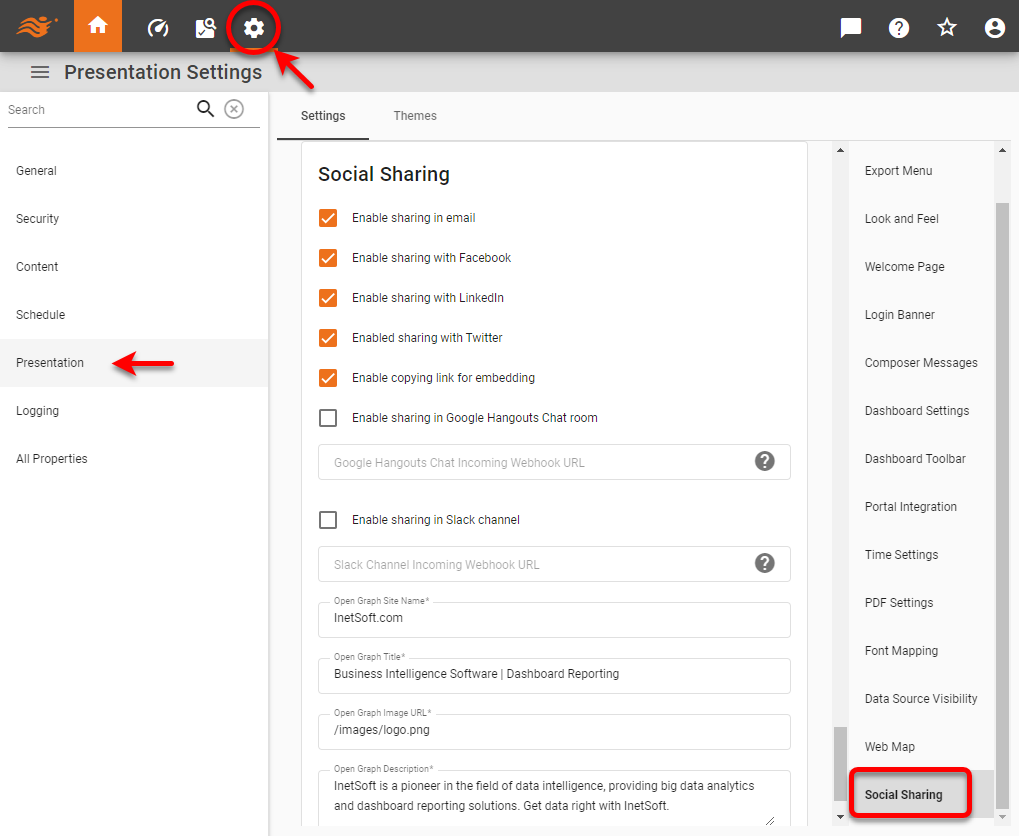Click the help icon beside Slack Webhook field
Screen dimensions: 1019x836
click(x=764, y=563)
